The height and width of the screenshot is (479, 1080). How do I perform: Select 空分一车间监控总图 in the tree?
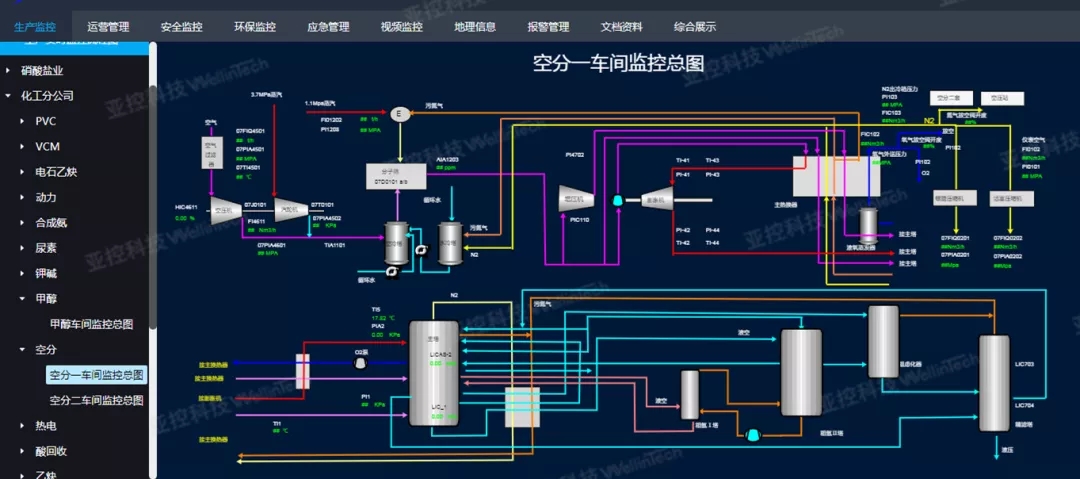coord(96,375)
